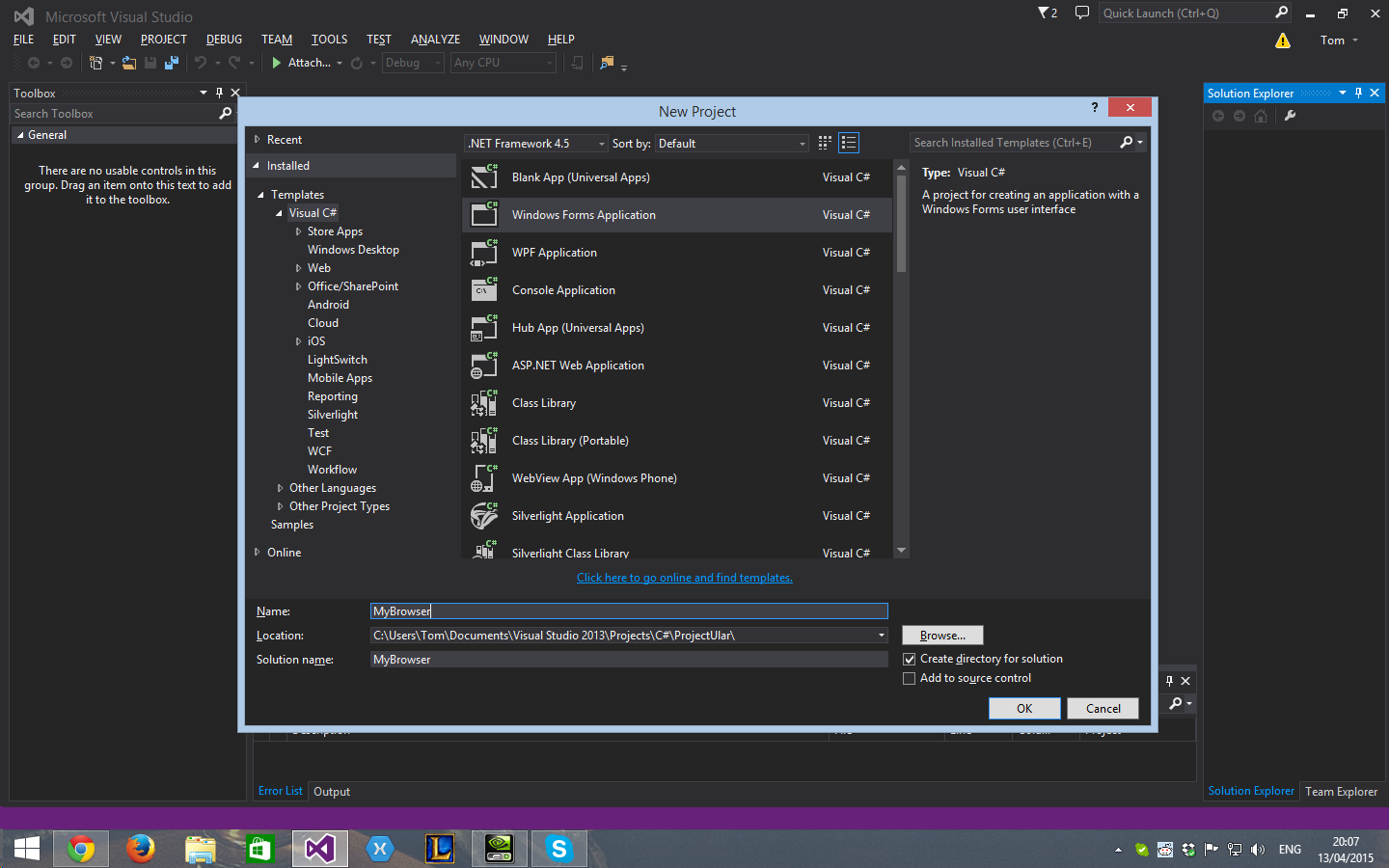Click the Browse... button
Screen dimensions: 1389x868
[x=942, y=636]
